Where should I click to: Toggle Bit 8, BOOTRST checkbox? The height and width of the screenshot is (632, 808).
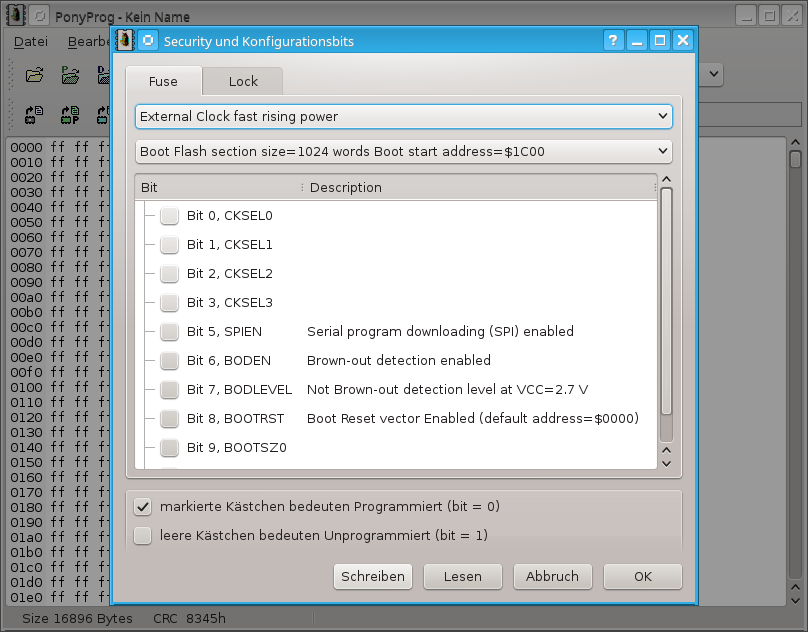pyautogui.click(x=169, y=418)
